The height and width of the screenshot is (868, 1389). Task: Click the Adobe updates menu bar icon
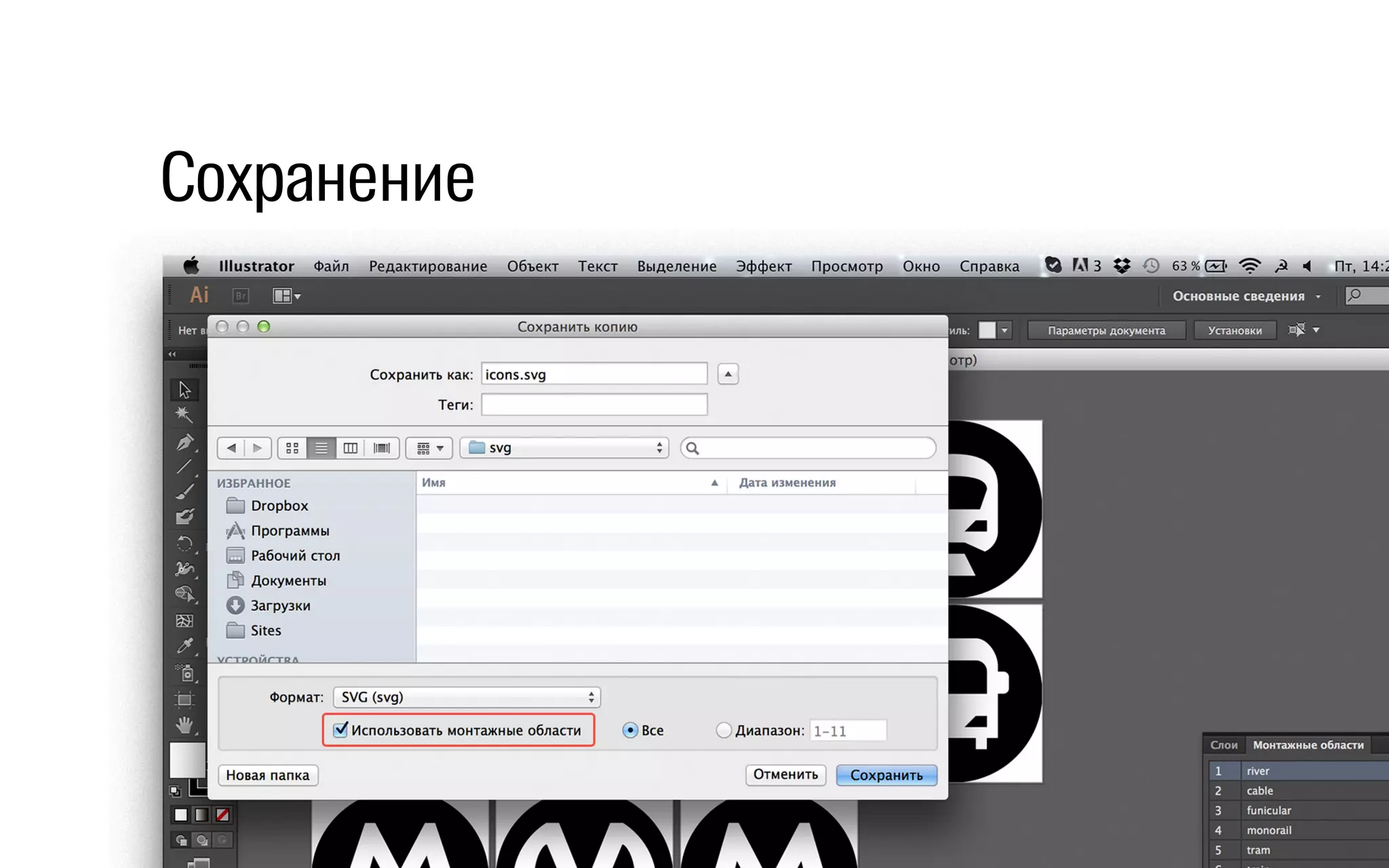1086,266
